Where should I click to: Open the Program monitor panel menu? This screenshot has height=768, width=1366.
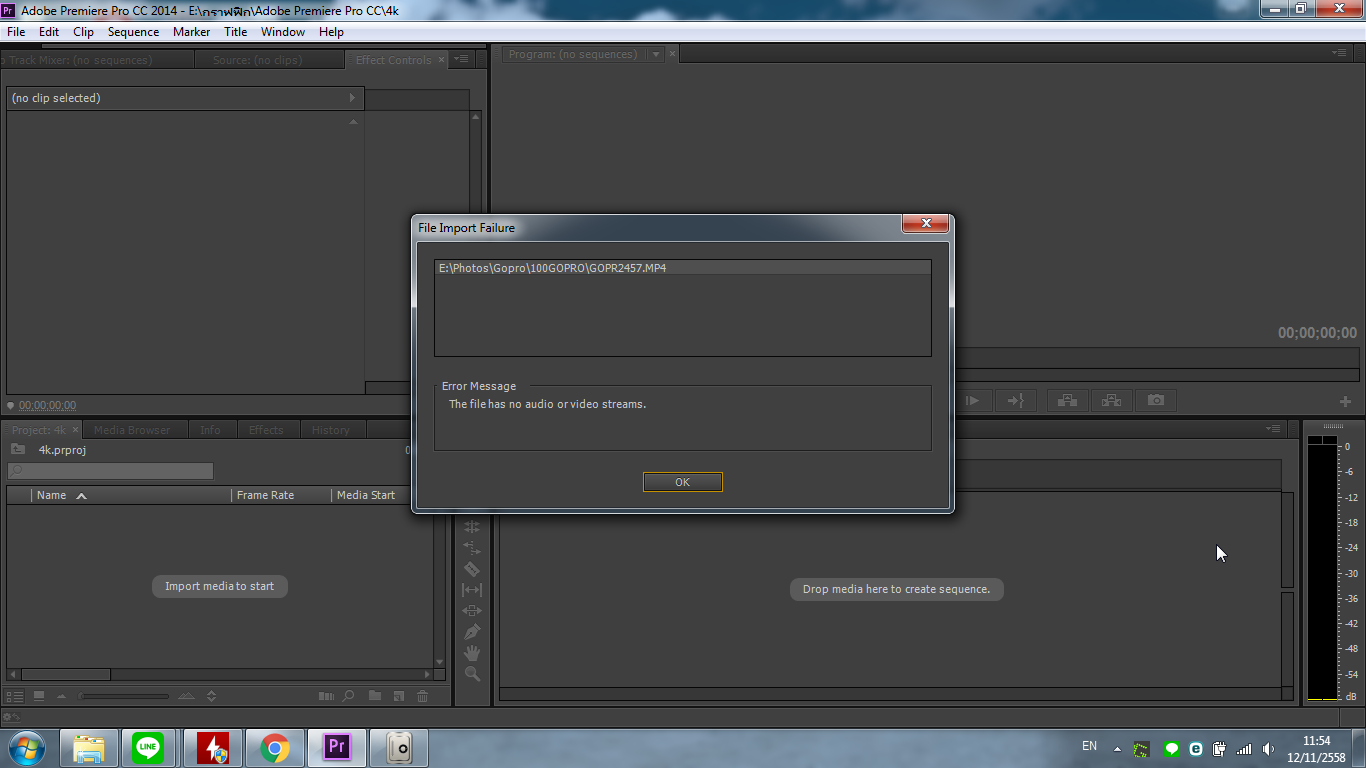coord(1338,53)
